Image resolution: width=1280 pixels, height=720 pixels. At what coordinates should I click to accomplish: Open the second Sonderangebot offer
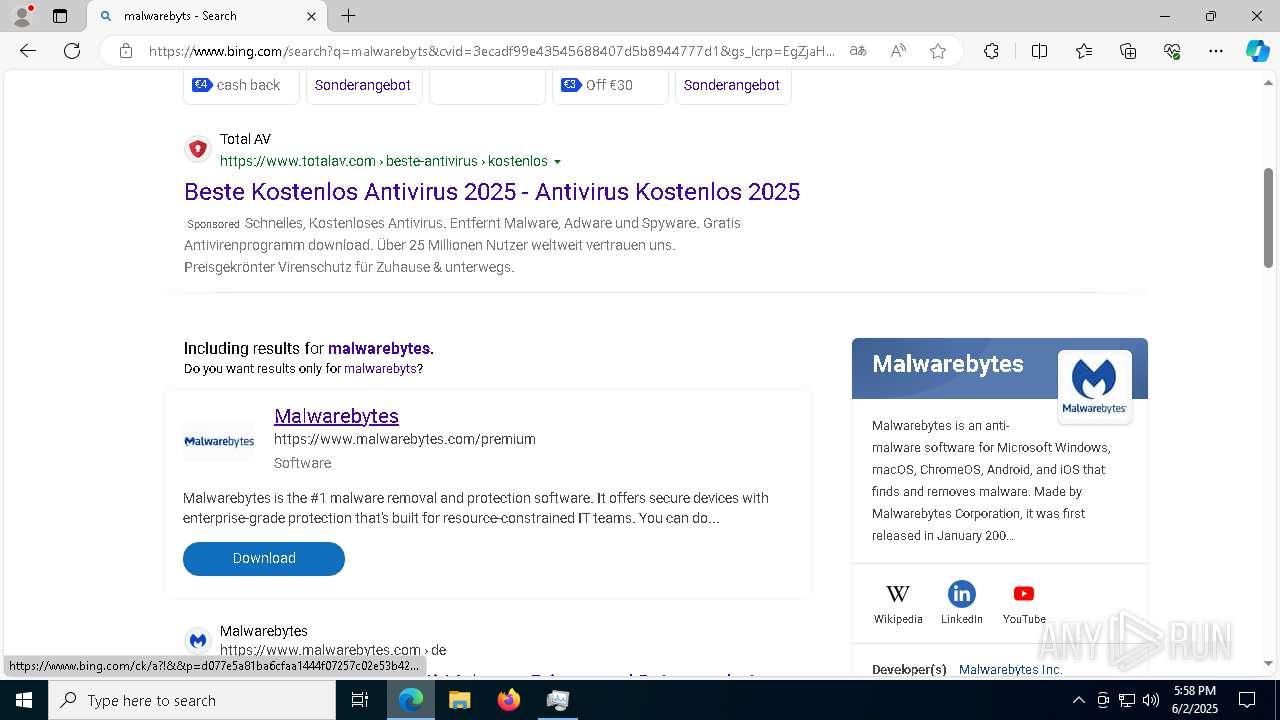coord(732,86)
